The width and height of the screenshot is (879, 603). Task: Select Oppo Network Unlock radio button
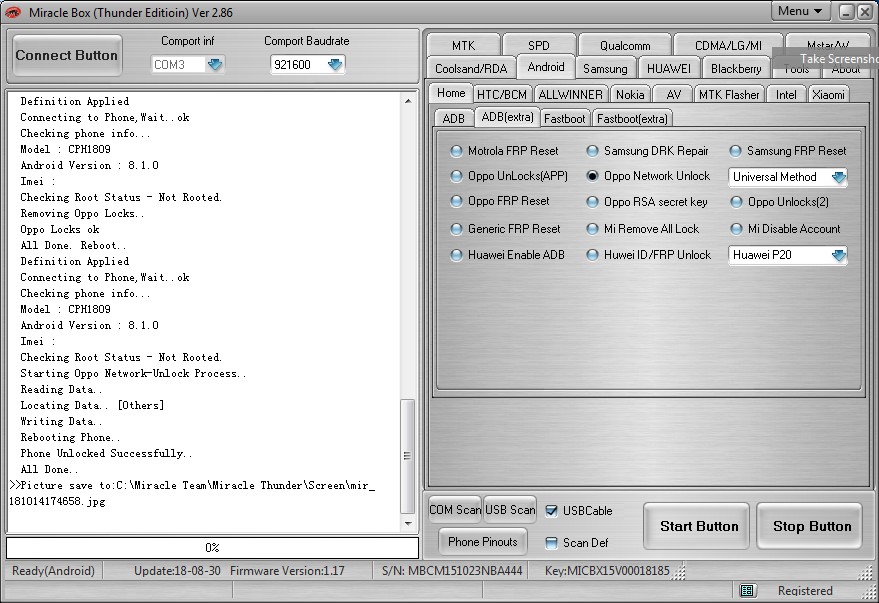(592, 176)
